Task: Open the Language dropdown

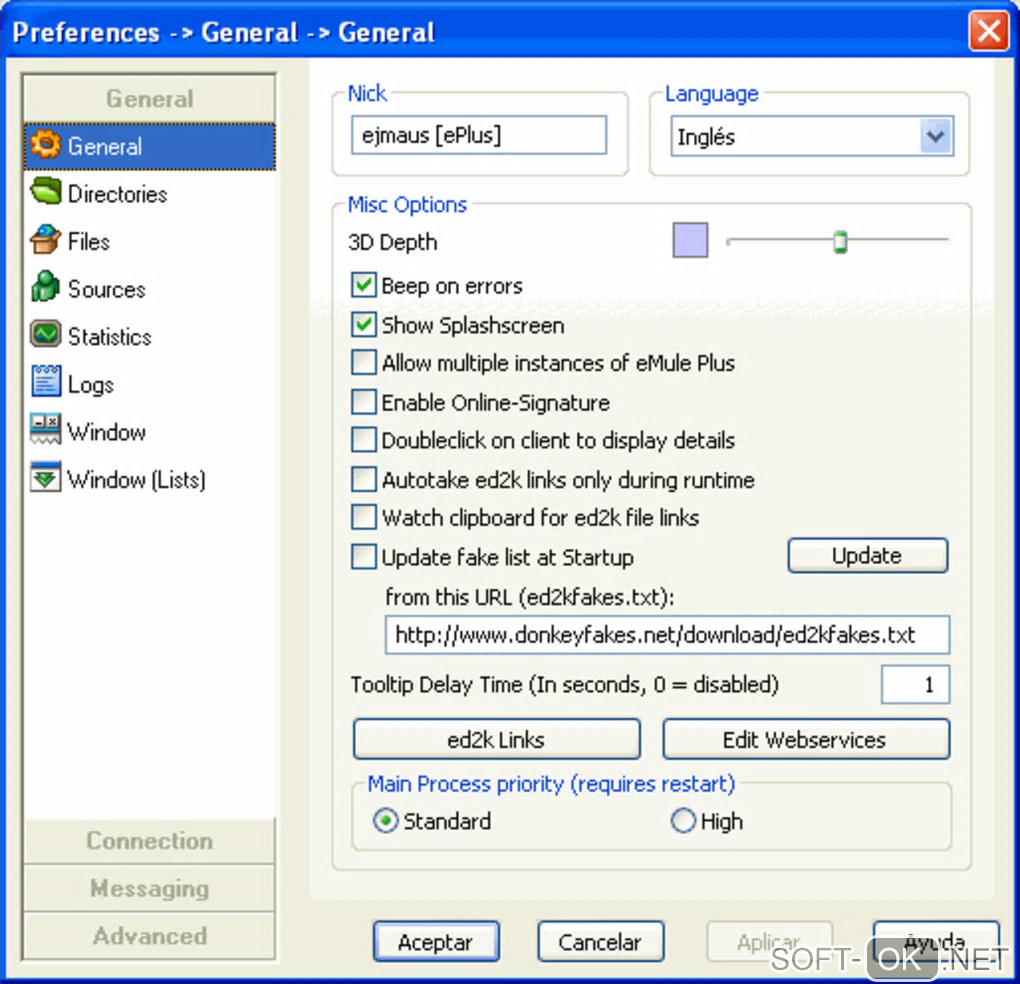Action: coord(936,136)
